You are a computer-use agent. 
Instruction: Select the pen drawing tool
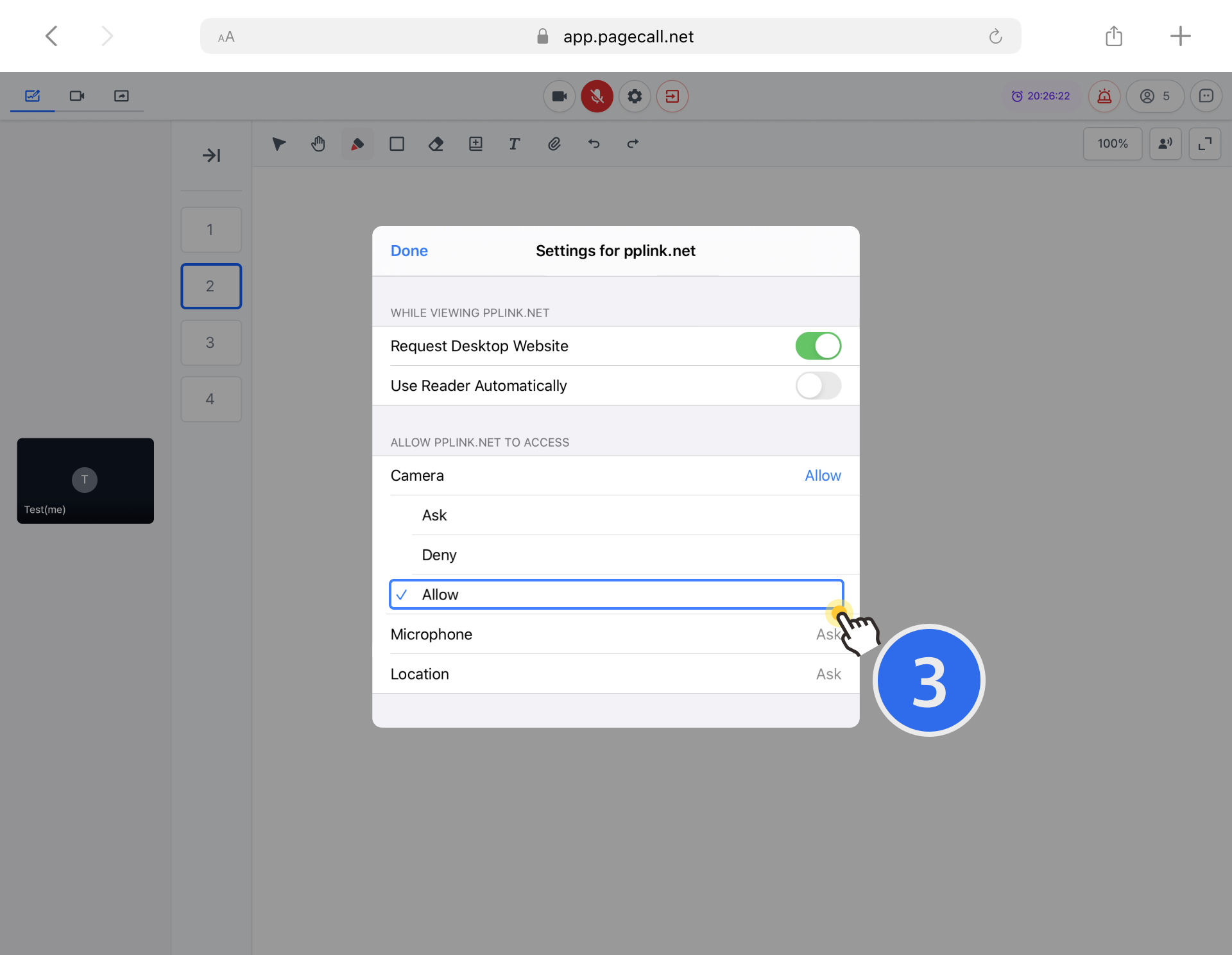pyautogui.click(x=357, y=144)
